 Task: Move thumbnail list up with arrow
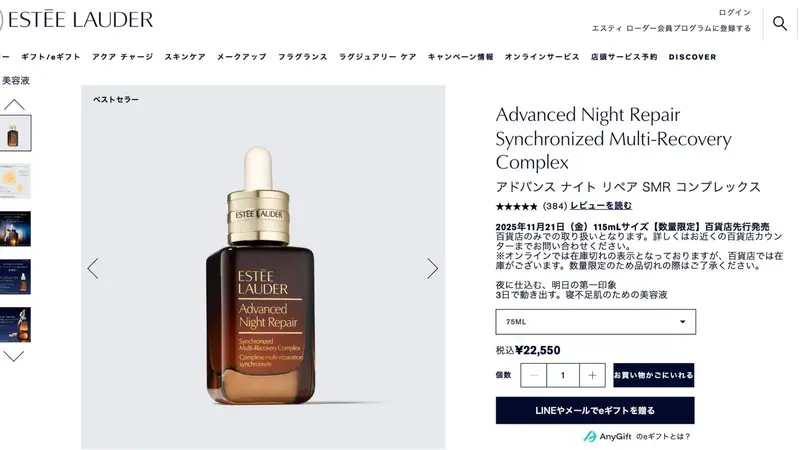pos(14,105)
